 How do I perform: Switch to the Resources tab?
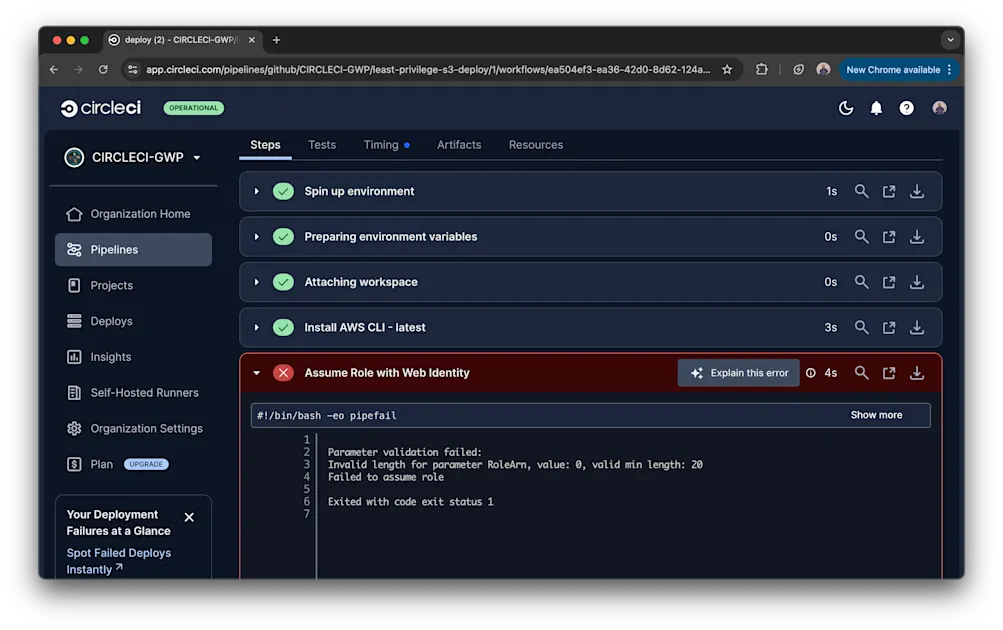(535, 145)
